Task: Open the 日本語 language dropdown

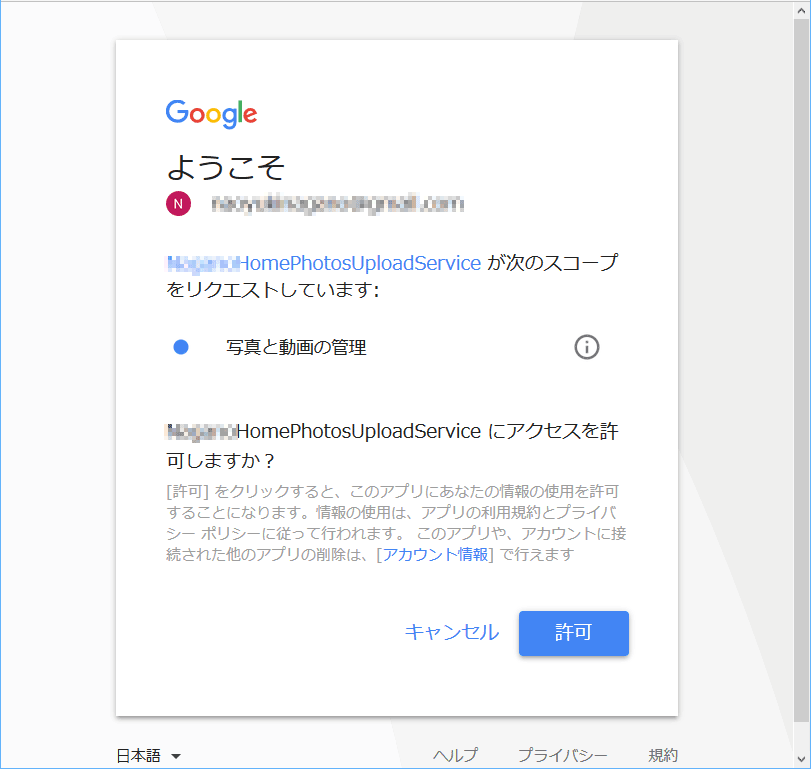Action: (x=148, y=756)
